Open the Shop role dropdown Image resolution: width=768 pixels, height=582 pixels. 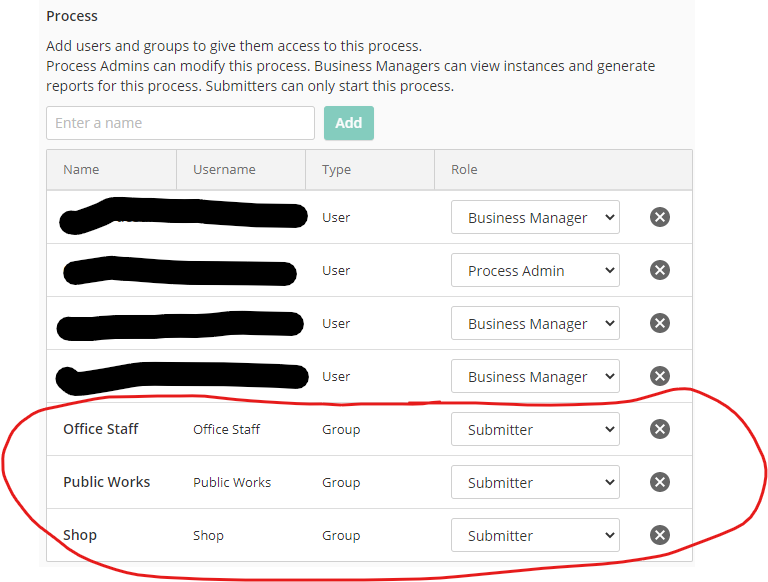point(535,535)
